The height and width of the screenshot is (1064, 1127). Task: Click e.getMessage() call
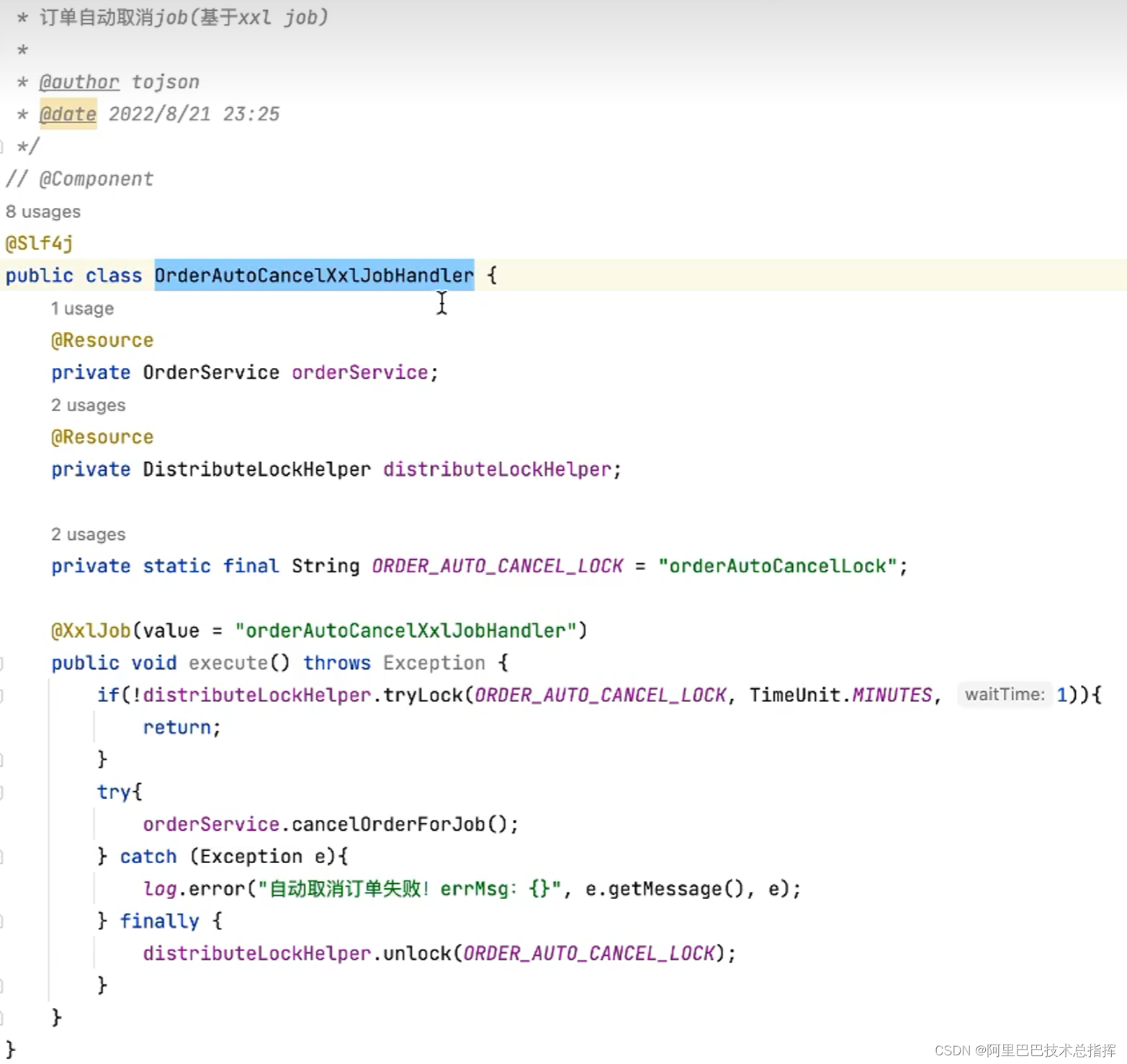pyautogui.click(x=663, y=889)
